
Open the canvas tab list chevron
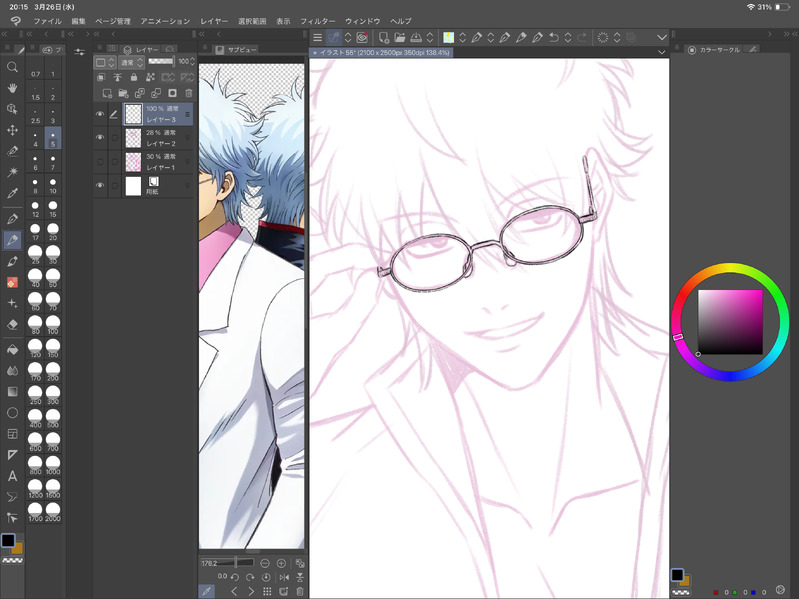661,52
